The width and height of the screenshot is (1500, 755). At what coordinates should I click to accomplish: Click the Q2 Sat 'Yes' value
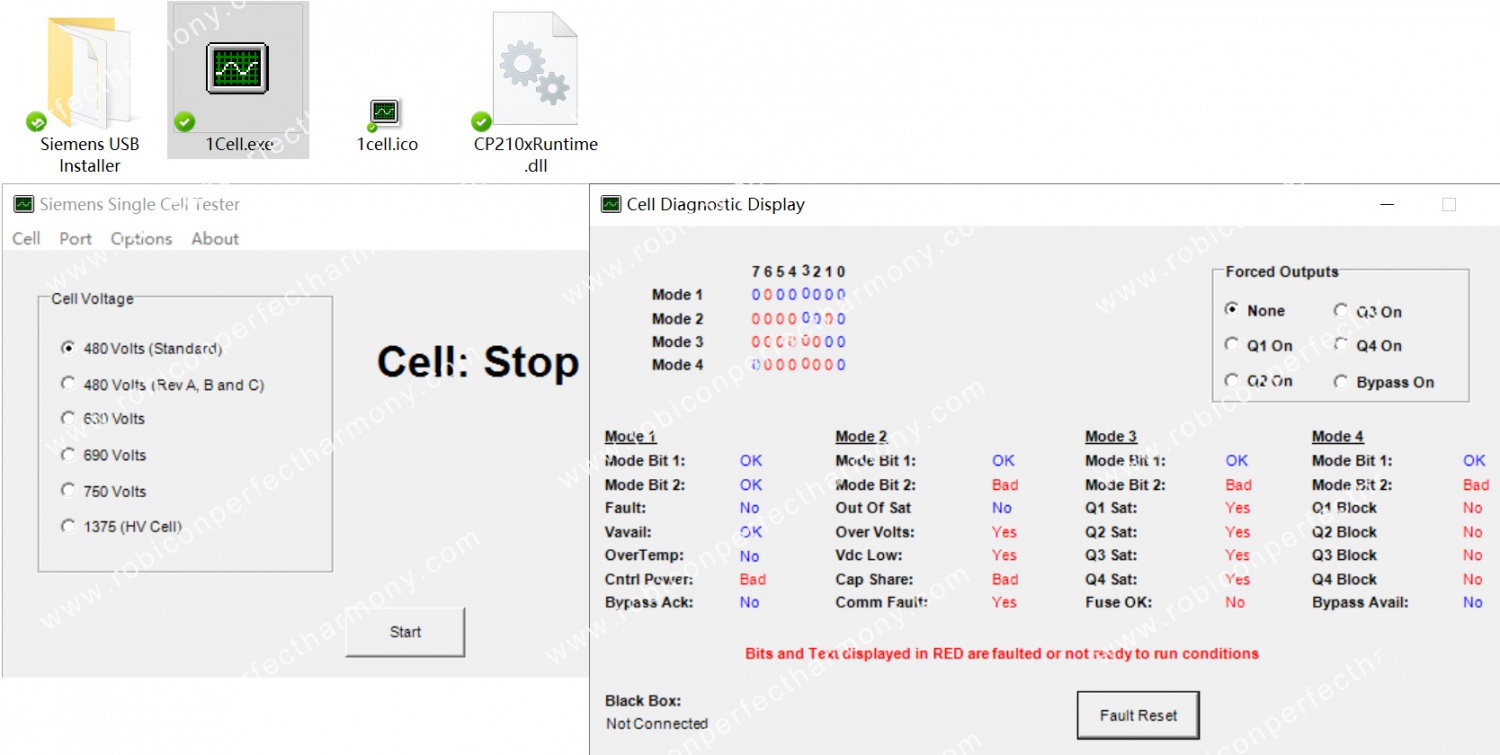click(1238, 533)
